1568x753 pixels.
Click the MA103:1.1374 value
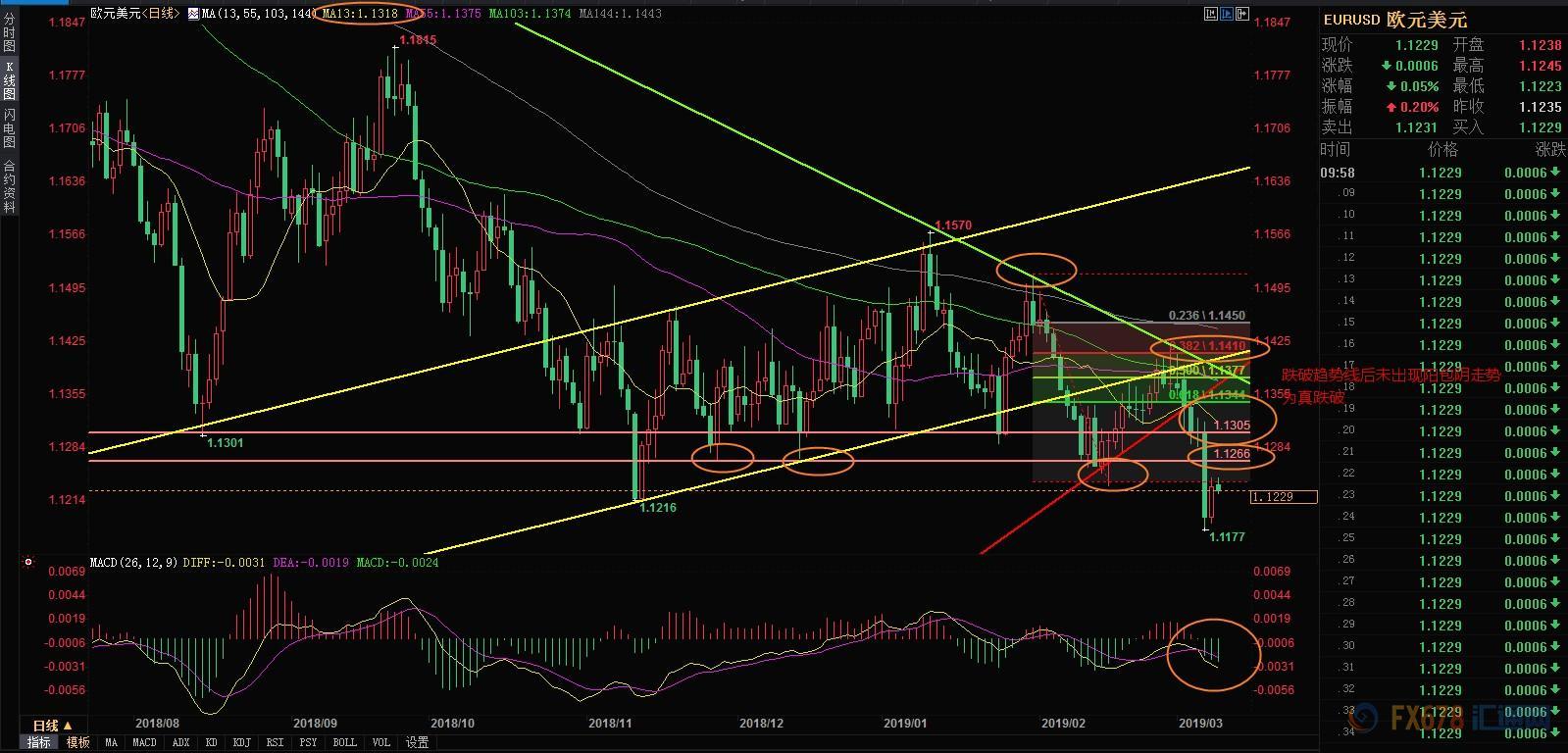click(x=531, y=14)
